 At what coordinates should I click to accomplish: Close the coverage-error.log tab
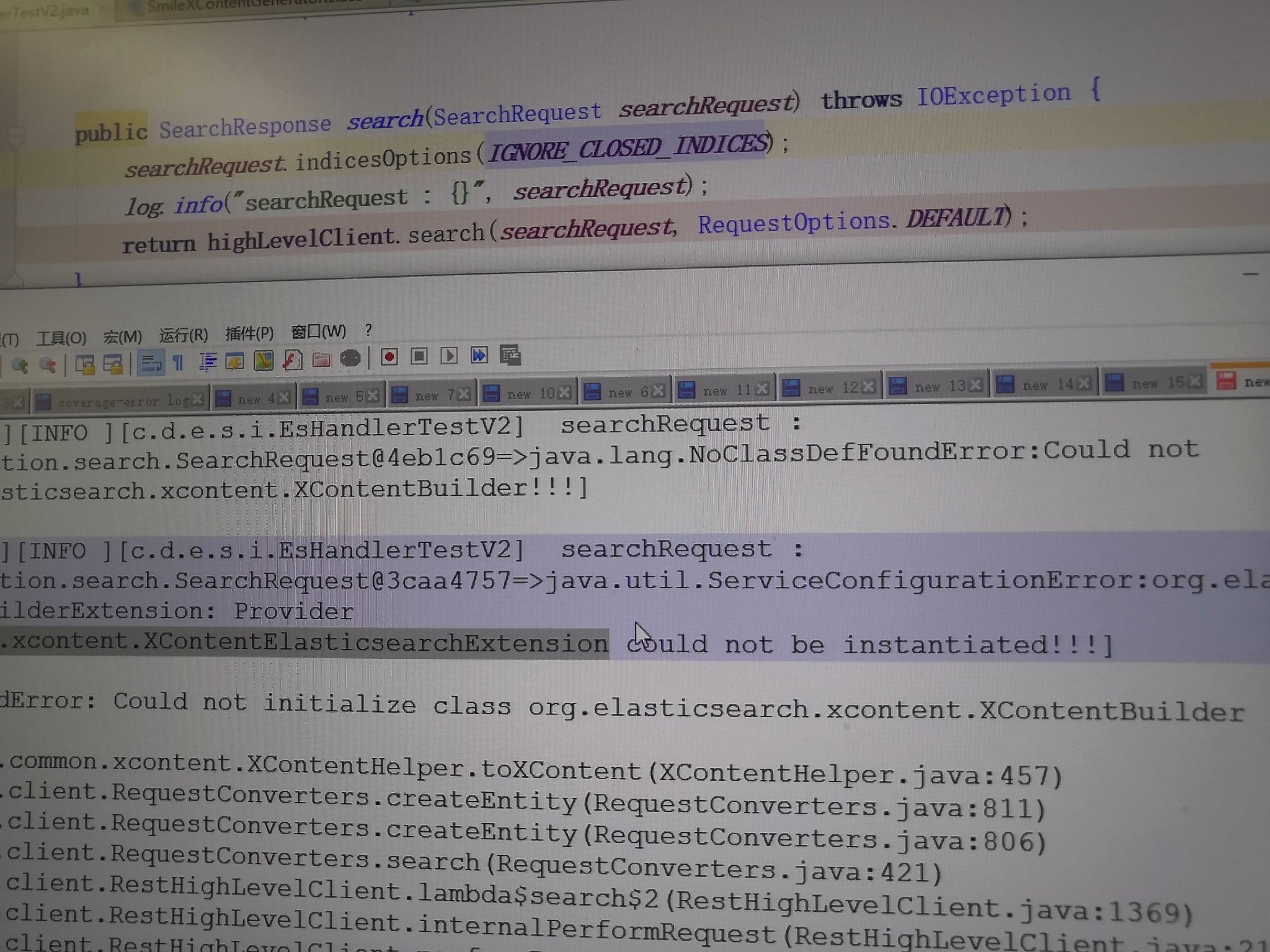point(198,400)
